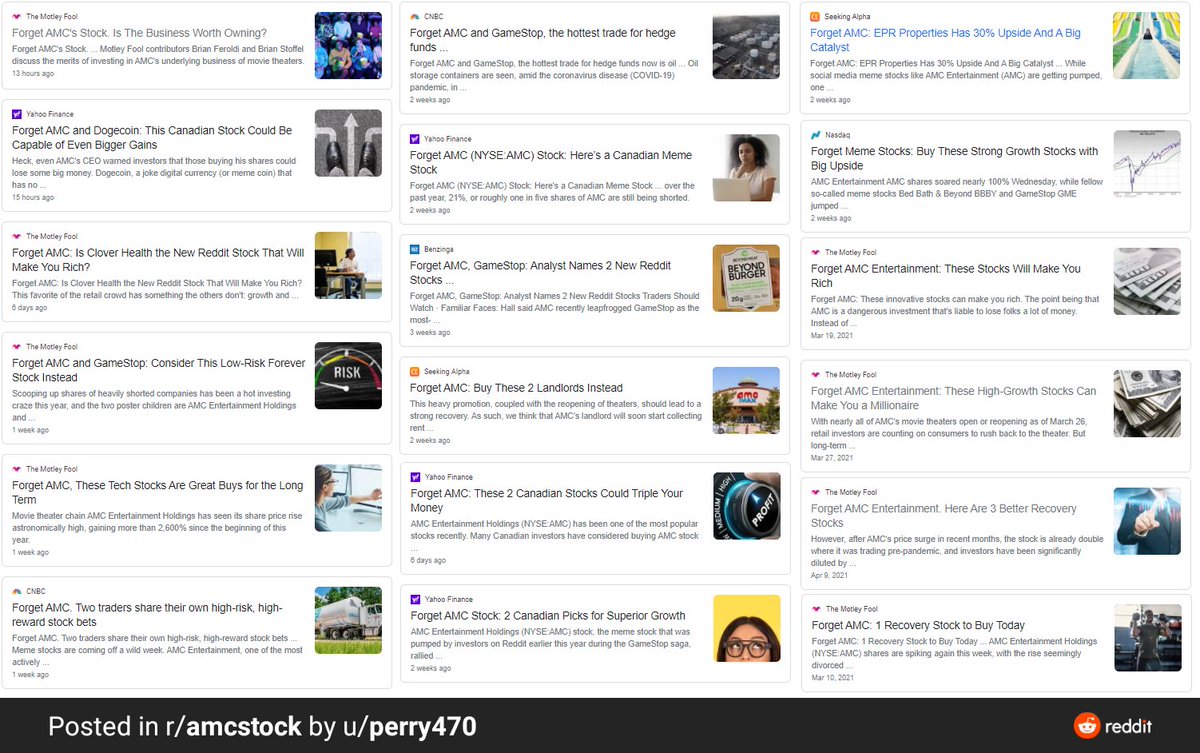Viewport: 1200px width, 753px height.
Task: Open 'Here Are 3 Better Recovery Stocks' headline
Action: coord(944,515)
